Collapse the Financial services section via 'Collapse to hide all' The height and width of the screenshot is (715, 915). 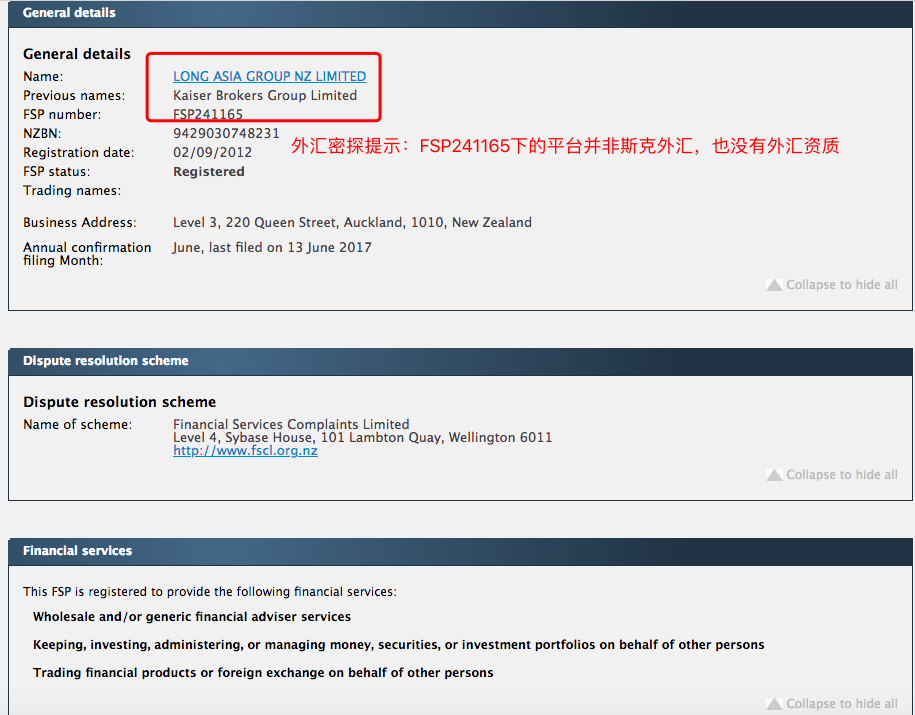point(841,704)
